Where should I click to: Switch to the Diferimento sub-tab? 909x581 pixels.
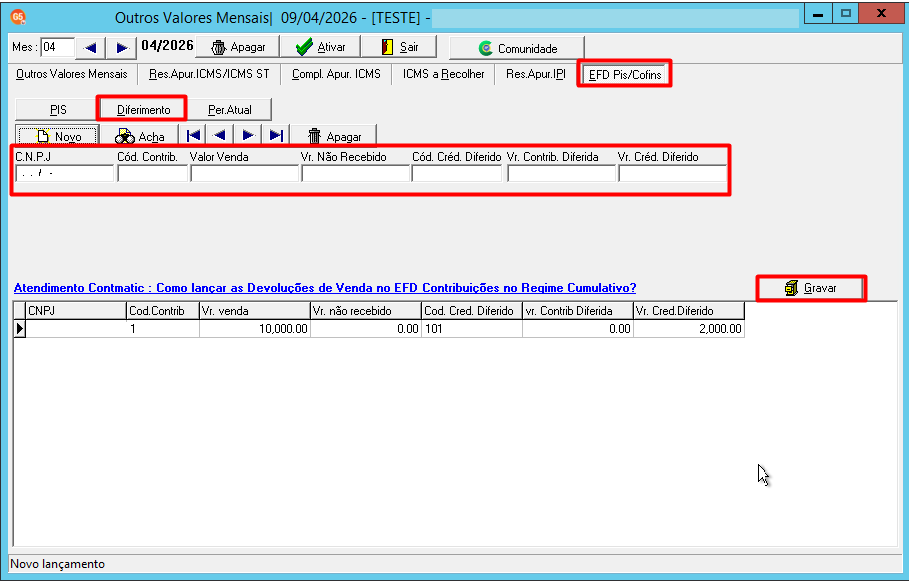coord(143,110)
